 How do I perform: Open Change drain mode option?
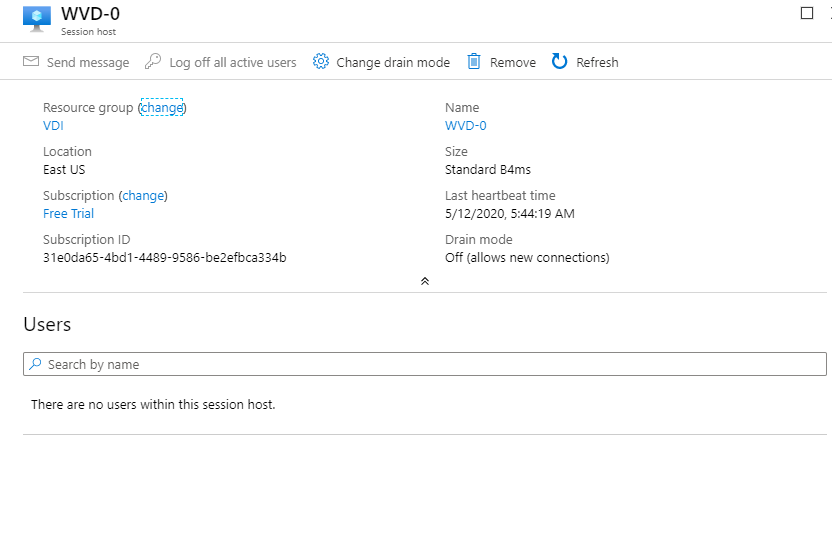[393, 63]
